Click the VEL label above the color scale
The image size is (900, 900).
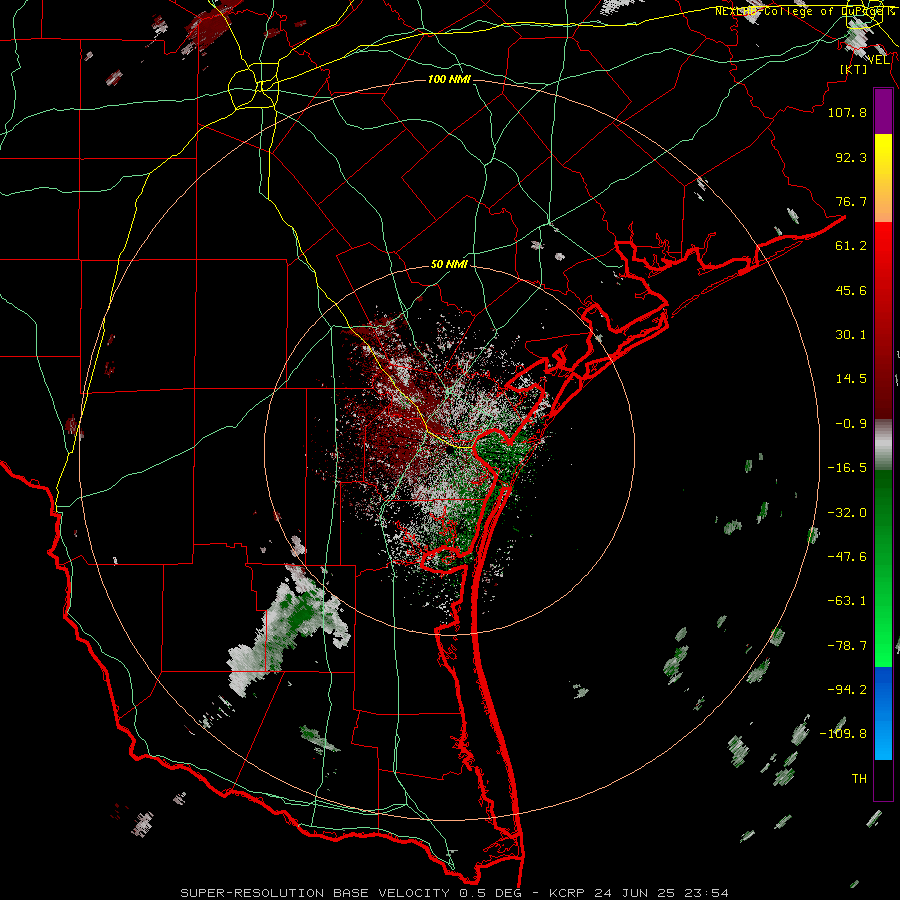(x=878, y=60)
